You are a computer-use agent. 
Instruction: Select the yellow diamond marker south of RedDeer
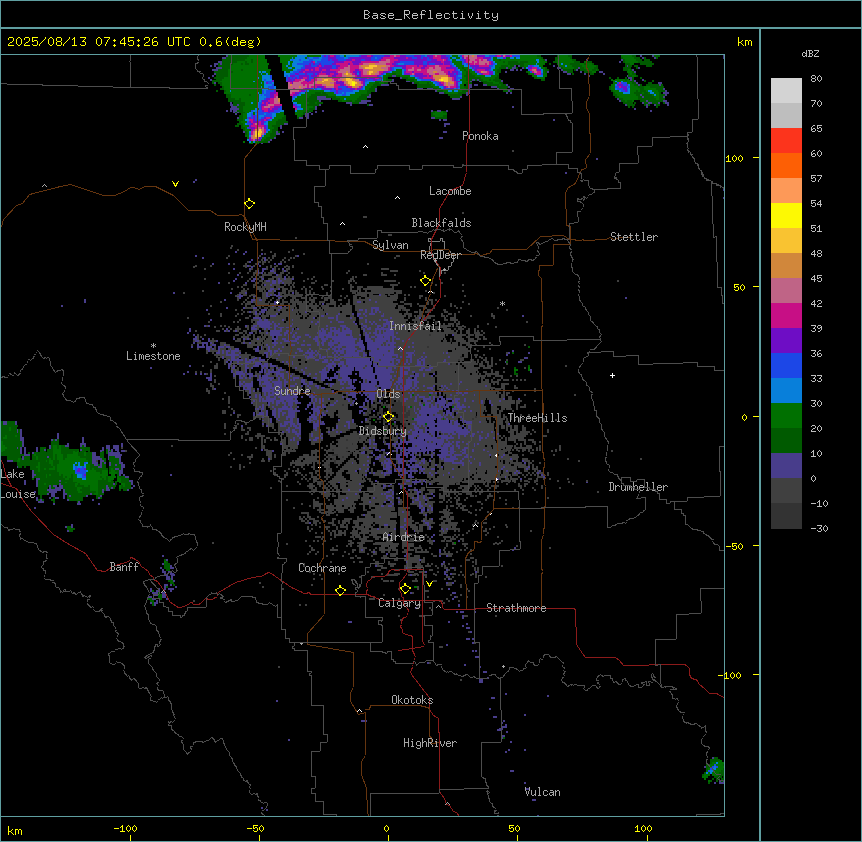(425, 281)
